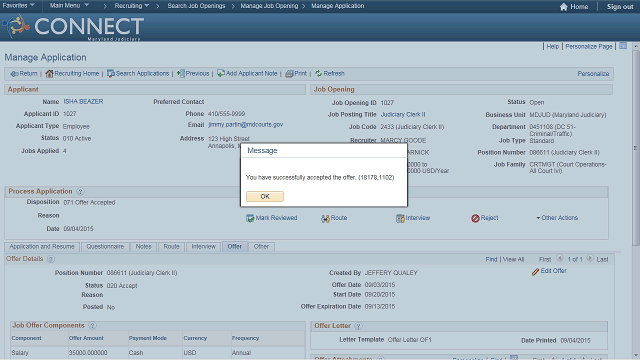Click Find link in Offer Details
This screenshot has height=360, width=640.
491,259
